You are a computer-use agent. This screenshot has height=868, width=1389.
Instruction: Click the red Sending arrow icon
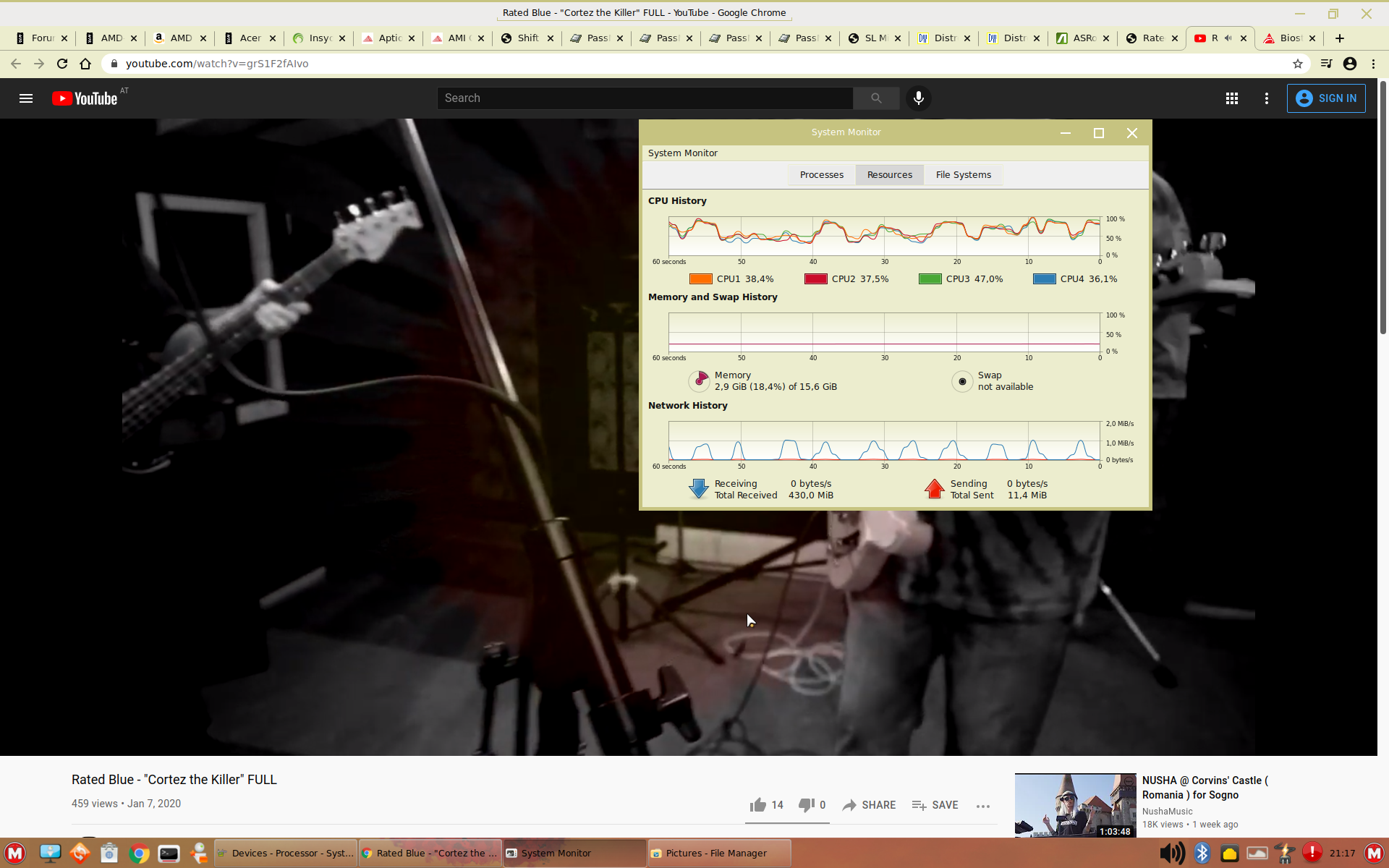pyautogui.click(x=935, y=489)
